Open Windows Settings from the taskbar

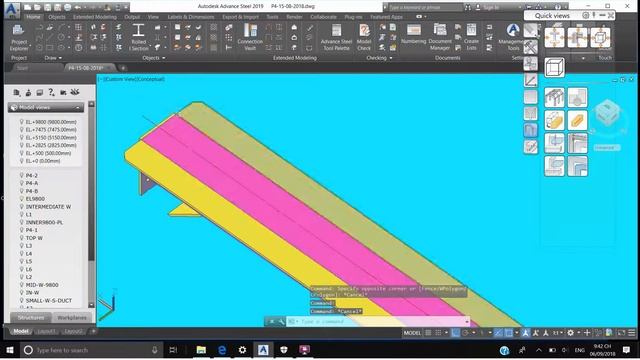[242, 350]
